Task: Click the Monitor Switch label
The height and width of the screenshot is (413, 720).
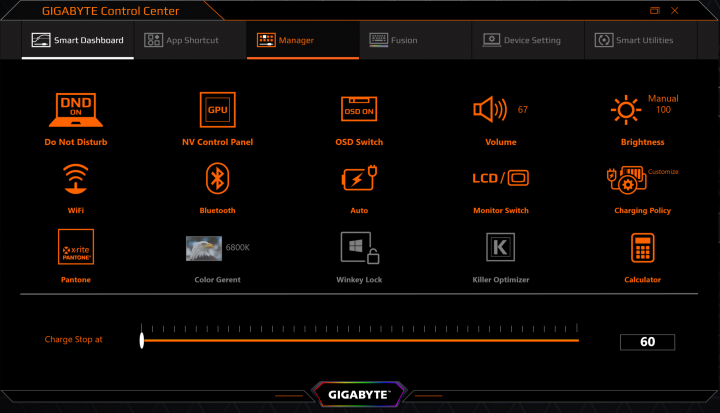Action: point(501,210)
